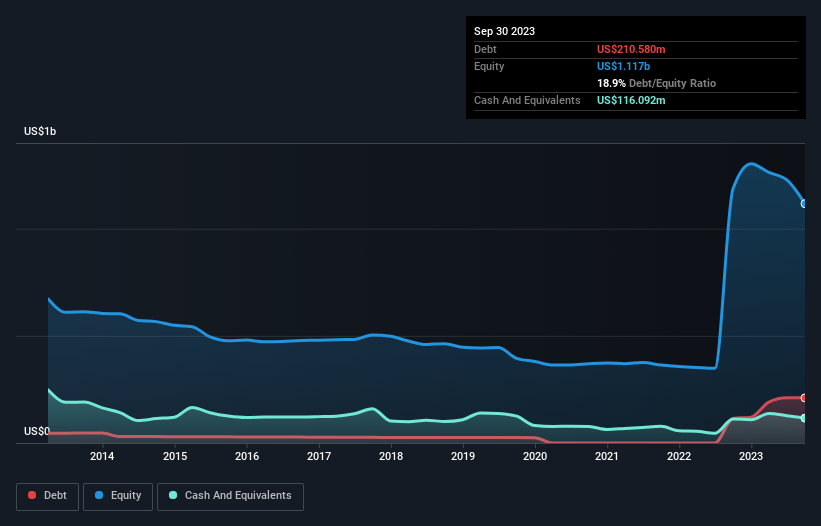821x526 pixels.
Task: Click the 2021 x-axis label
Action: click(607, 456)
